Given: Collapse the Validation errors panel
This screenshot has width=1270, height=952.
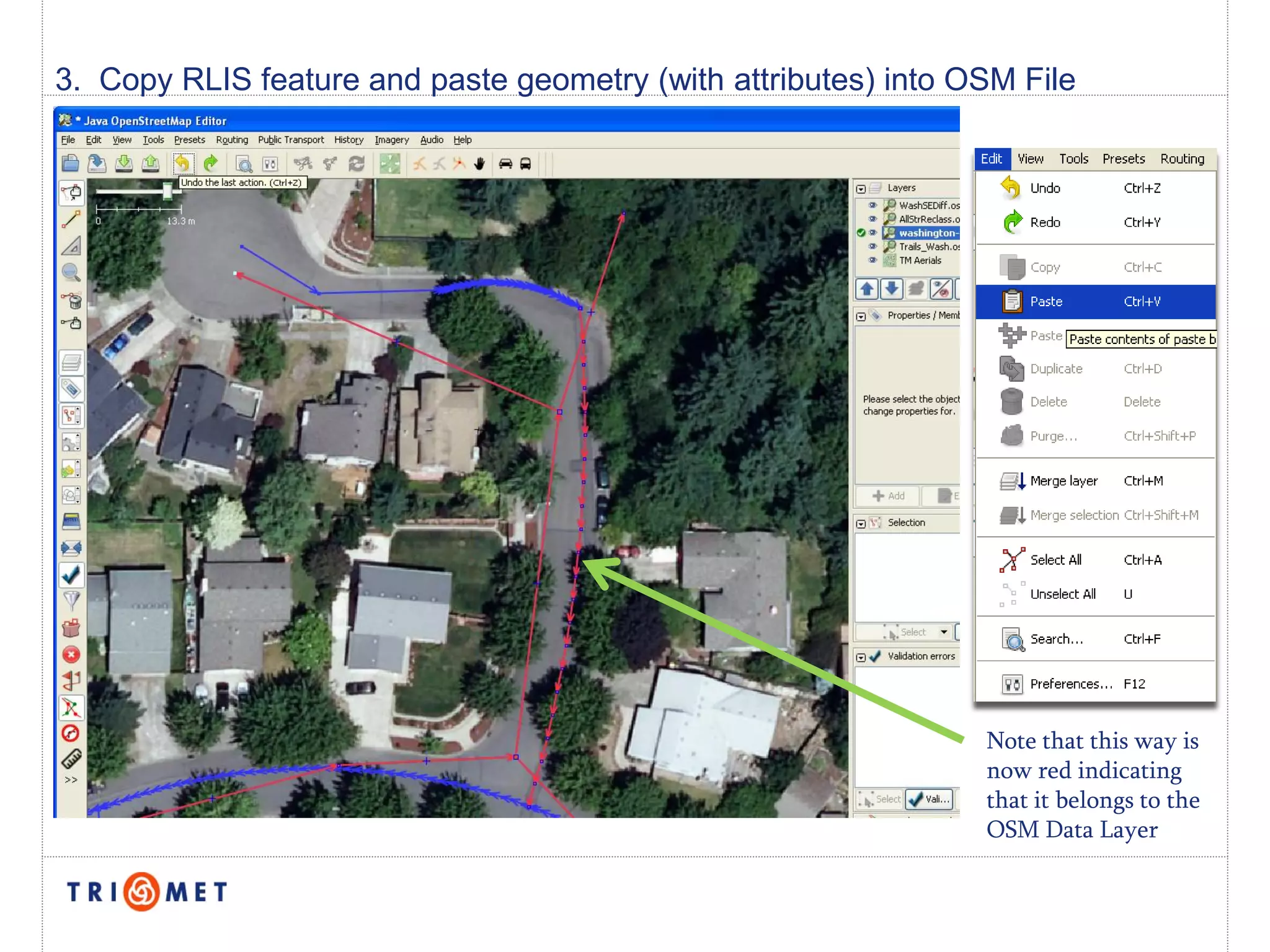Looking at the screenshot, I should (x=861, y=657).
